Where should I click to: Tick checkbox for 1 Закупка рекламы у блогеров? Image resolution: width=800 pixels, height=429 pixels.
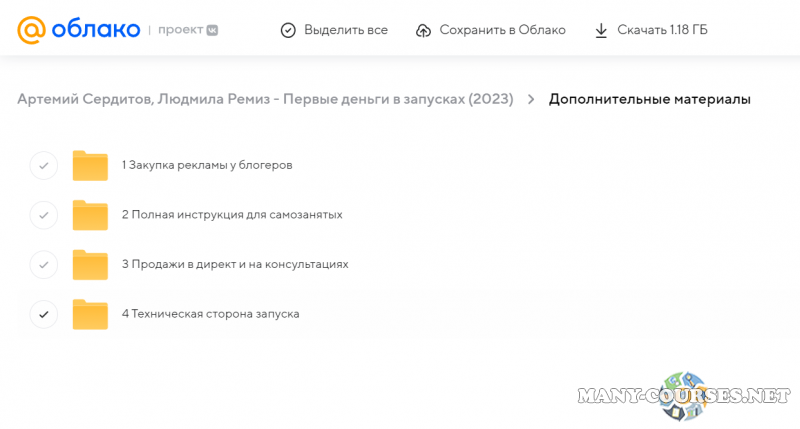43,165
